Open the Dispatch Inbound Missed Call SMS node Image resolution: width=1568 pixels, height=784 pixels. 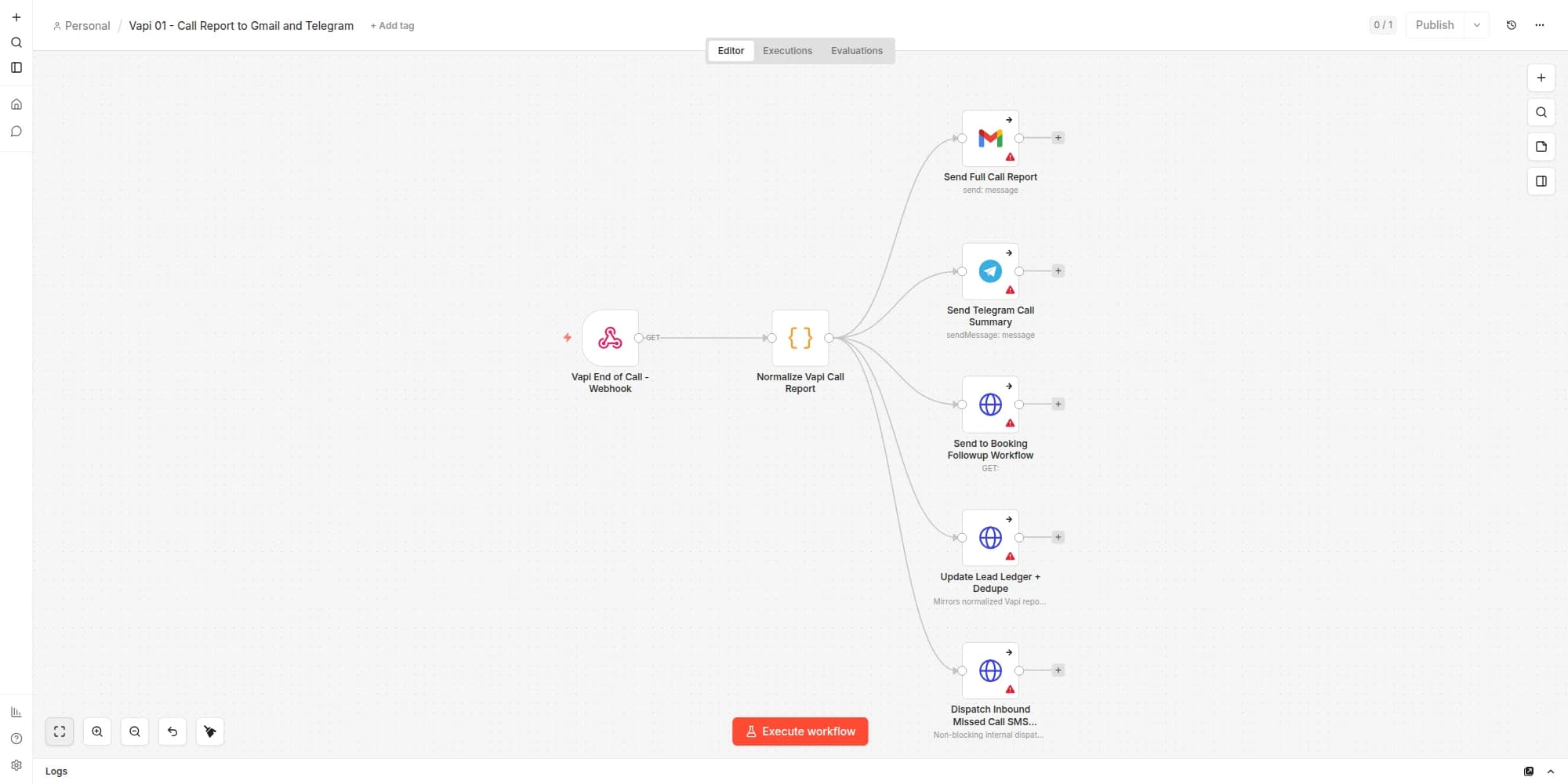tap(990, 671)
